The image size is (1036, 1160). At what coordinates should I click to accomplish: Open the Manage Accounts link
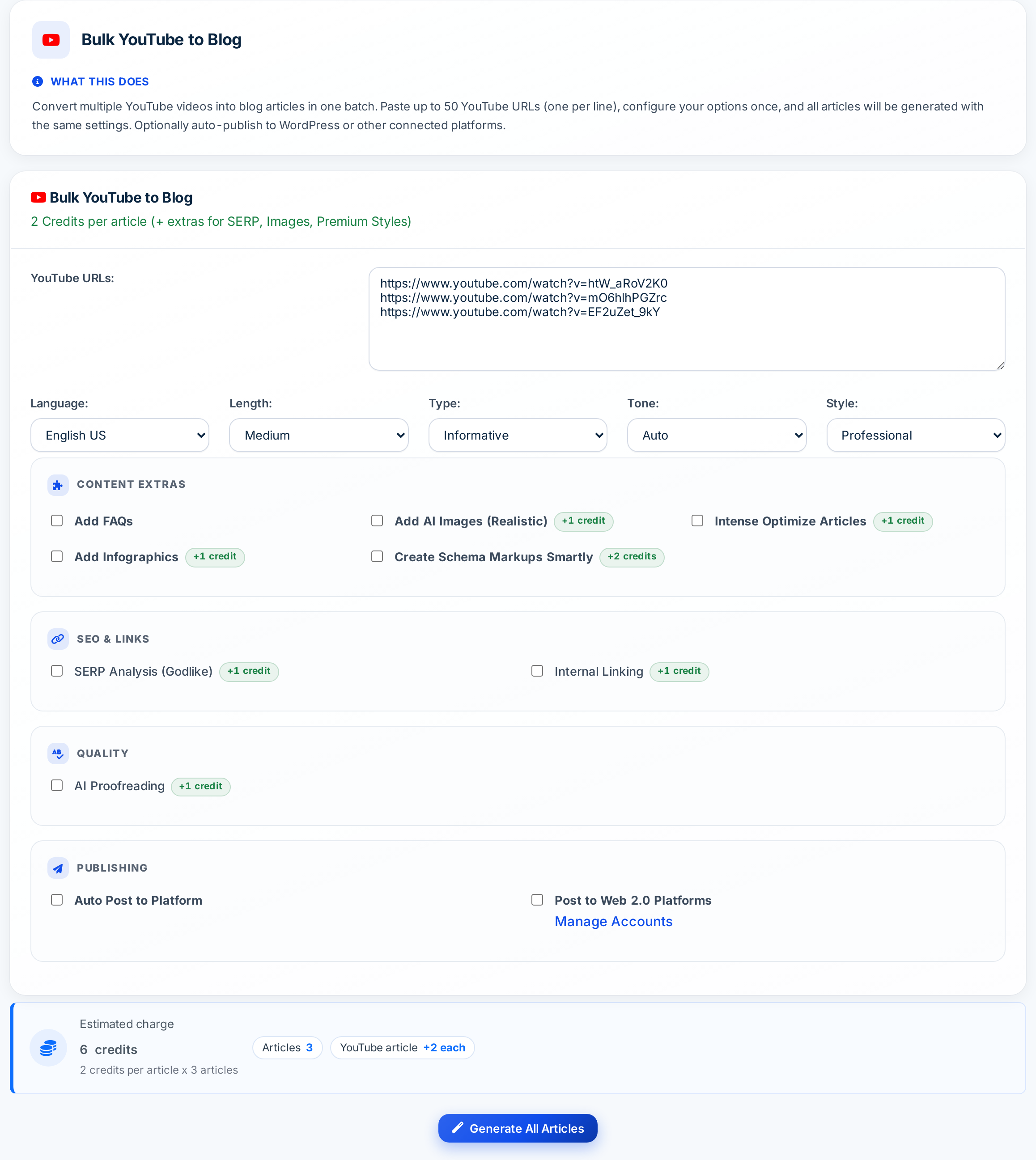[x=614, y=921]
